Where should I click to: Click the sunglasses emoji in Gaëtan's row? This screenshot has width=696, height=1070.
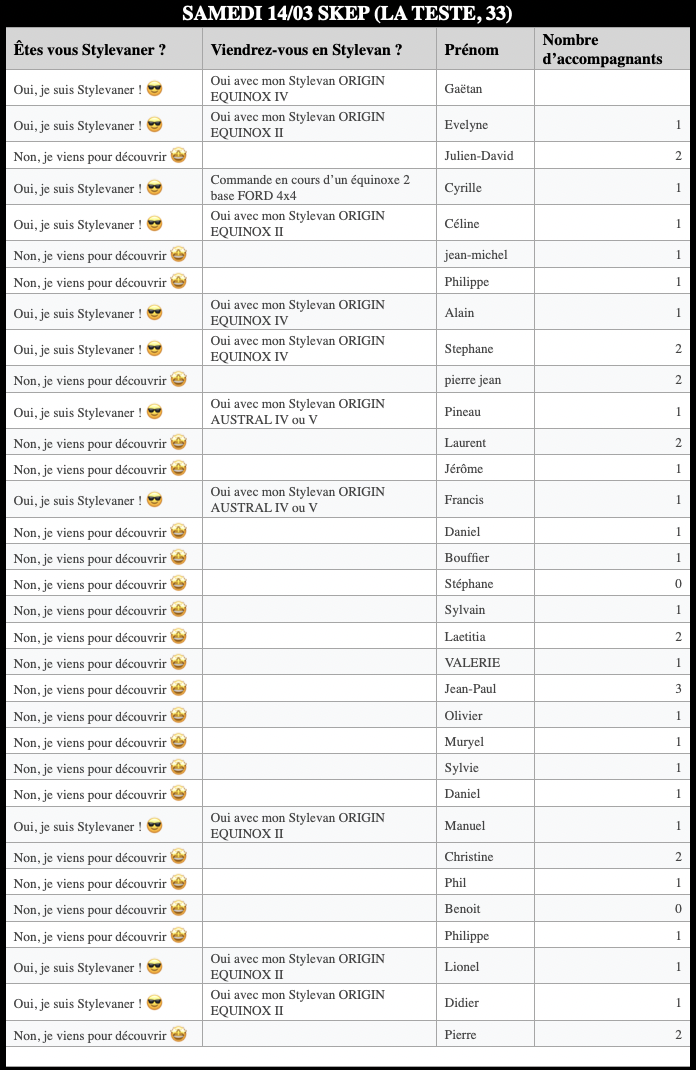coord(155,89)
